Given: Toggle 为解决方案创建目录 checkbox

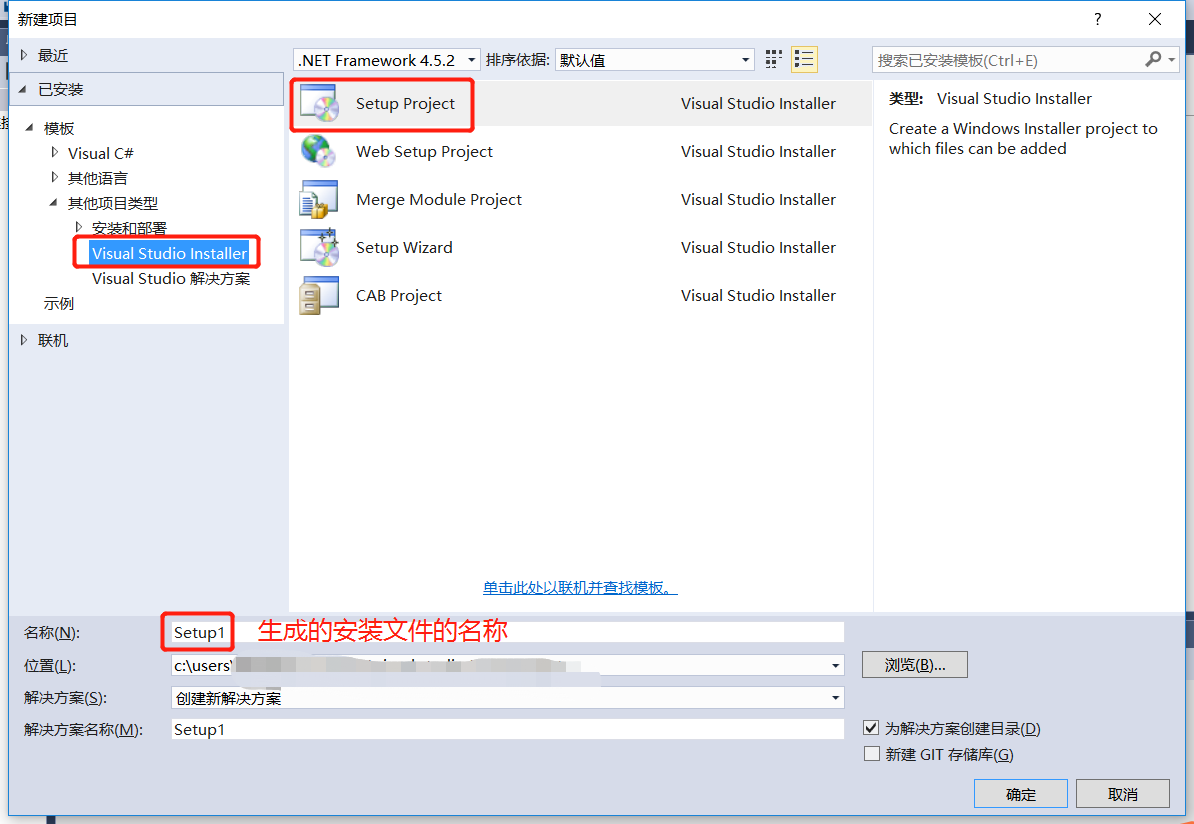Looking at the screenshot, I should (x=871, y=729).
